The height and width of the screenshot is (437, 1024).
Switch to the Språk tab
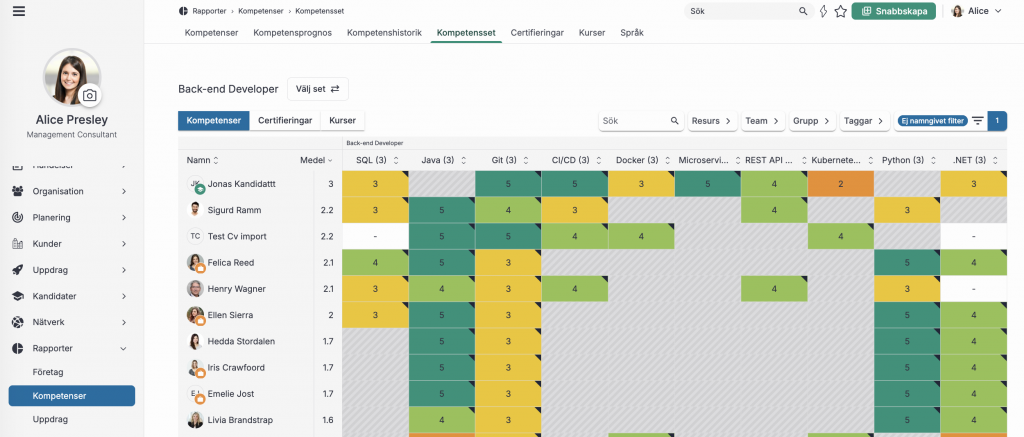point(632,33)
